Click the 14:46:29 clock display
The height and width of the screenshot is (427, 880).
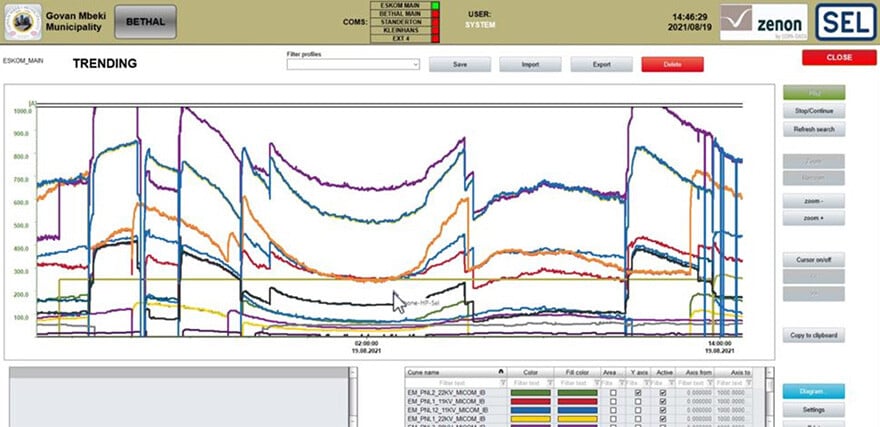tap(691, 17)
